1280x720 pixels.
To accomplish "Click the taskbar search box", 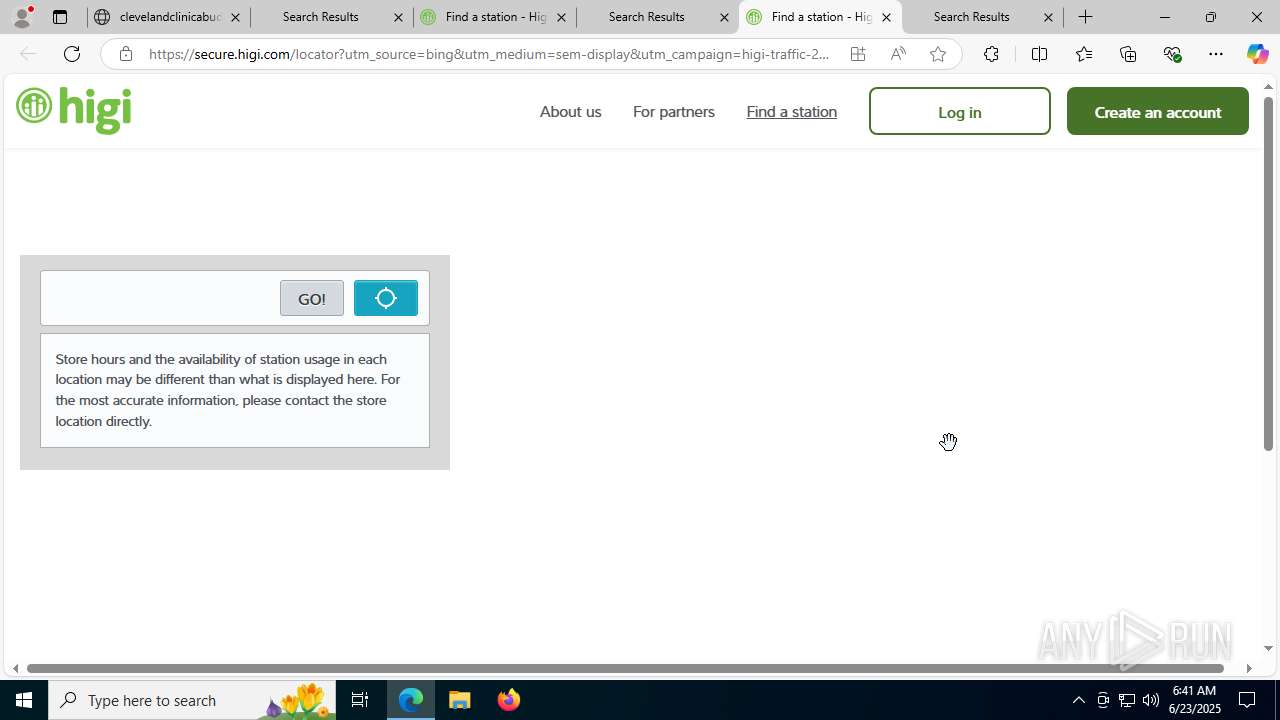I will [192, 700].
